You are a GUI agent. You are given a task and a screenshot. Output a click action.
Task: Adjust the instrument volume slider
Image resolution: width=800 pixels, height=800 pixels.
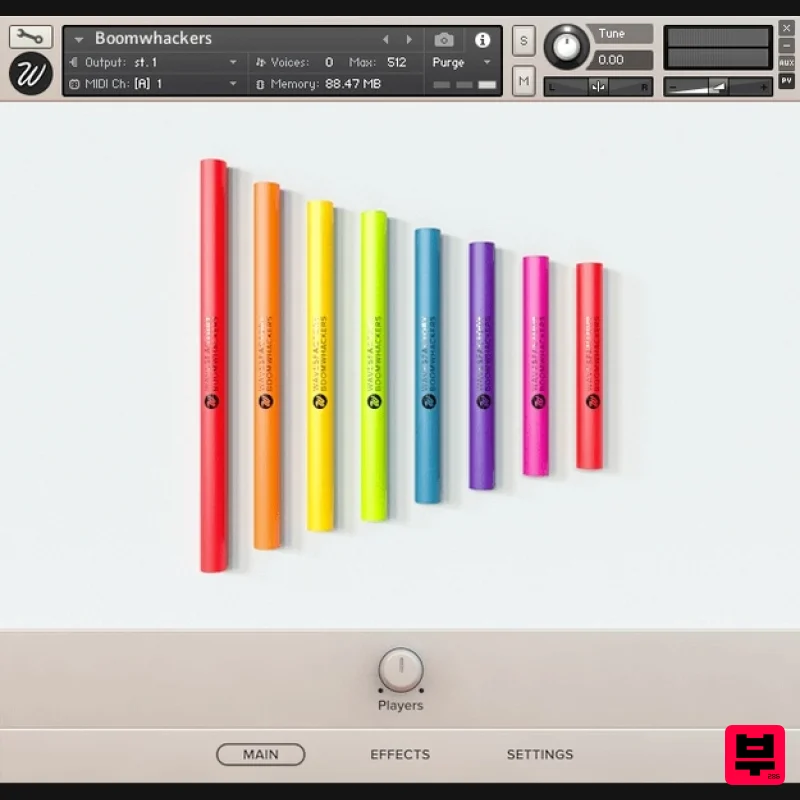[718, 87]
